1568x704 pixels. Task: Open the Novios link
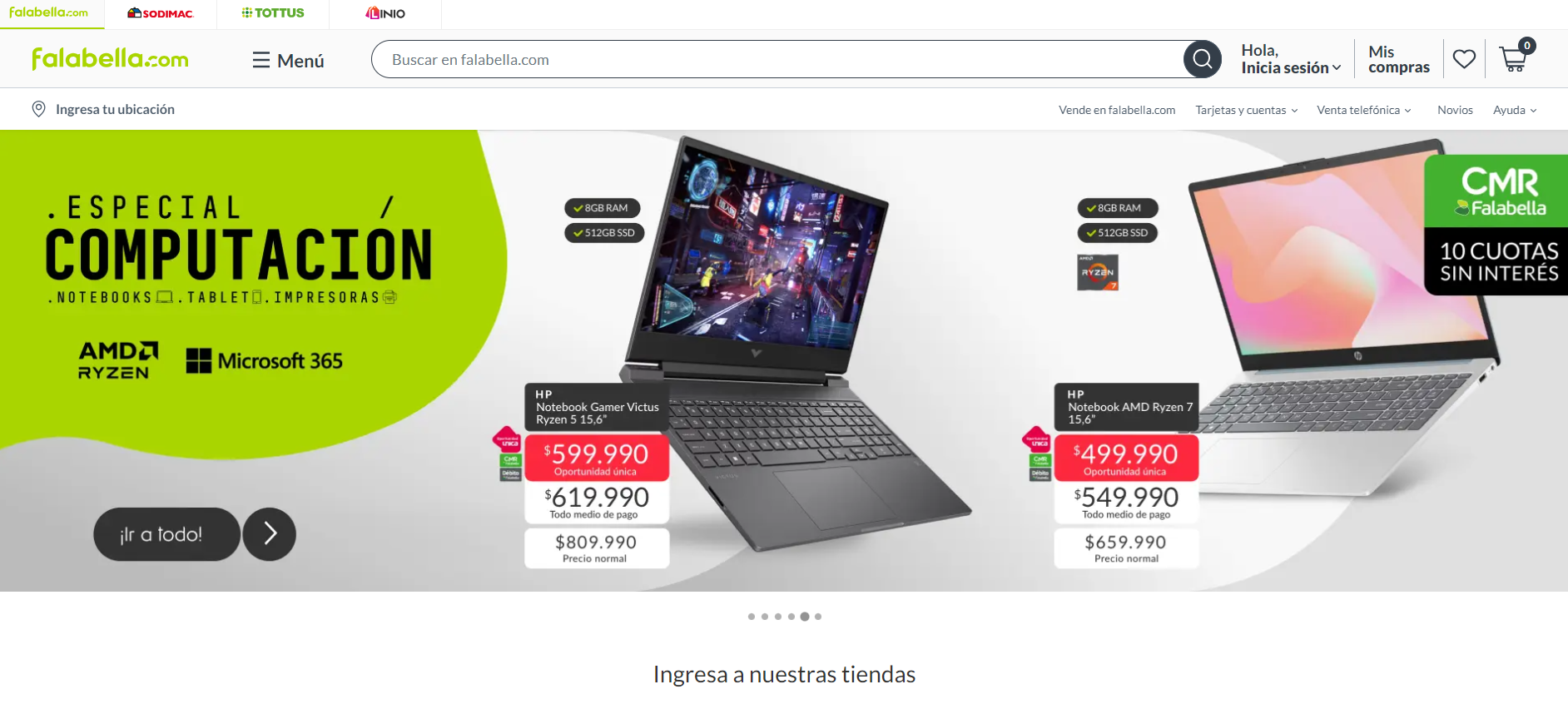(x=1455, y=110)
